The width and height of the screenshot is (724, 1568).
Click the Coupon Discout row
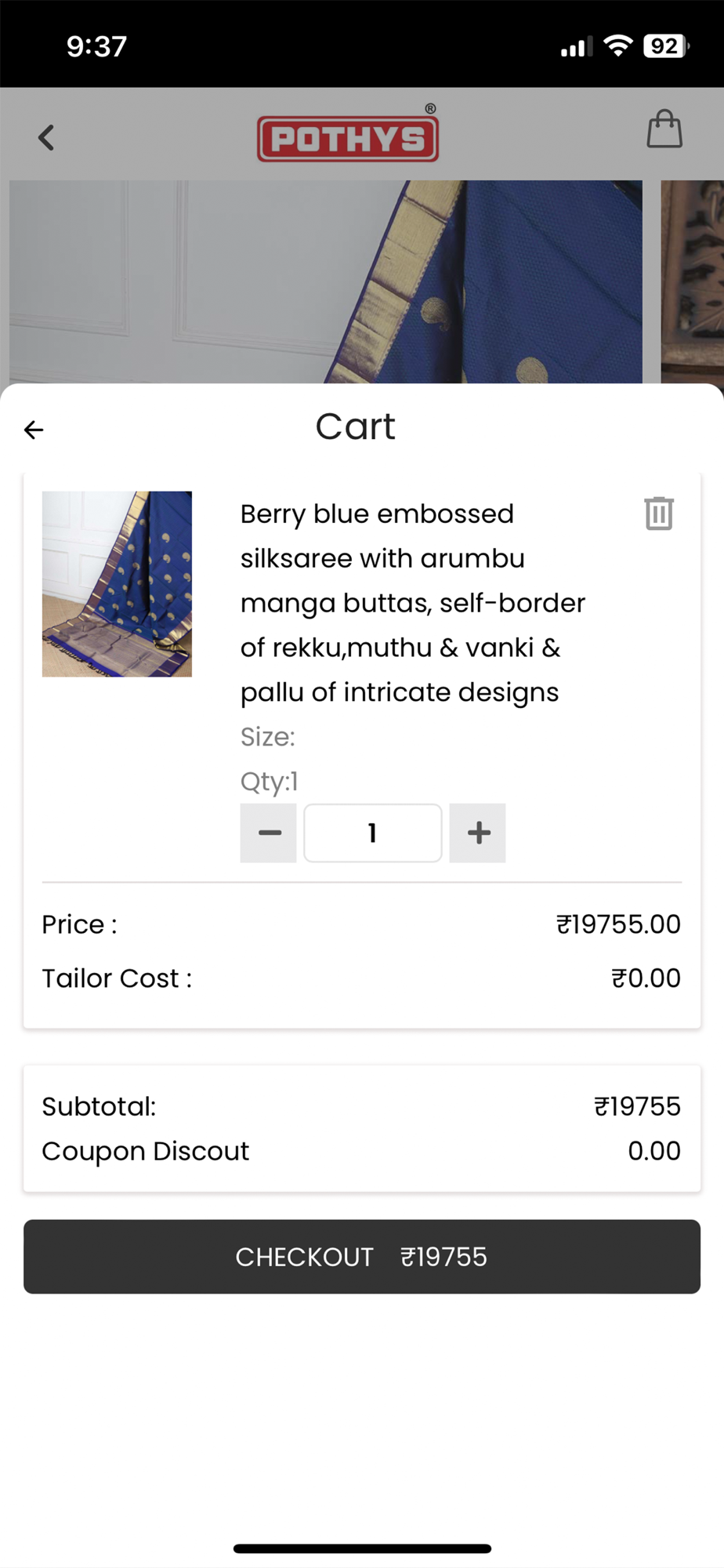362,1151
